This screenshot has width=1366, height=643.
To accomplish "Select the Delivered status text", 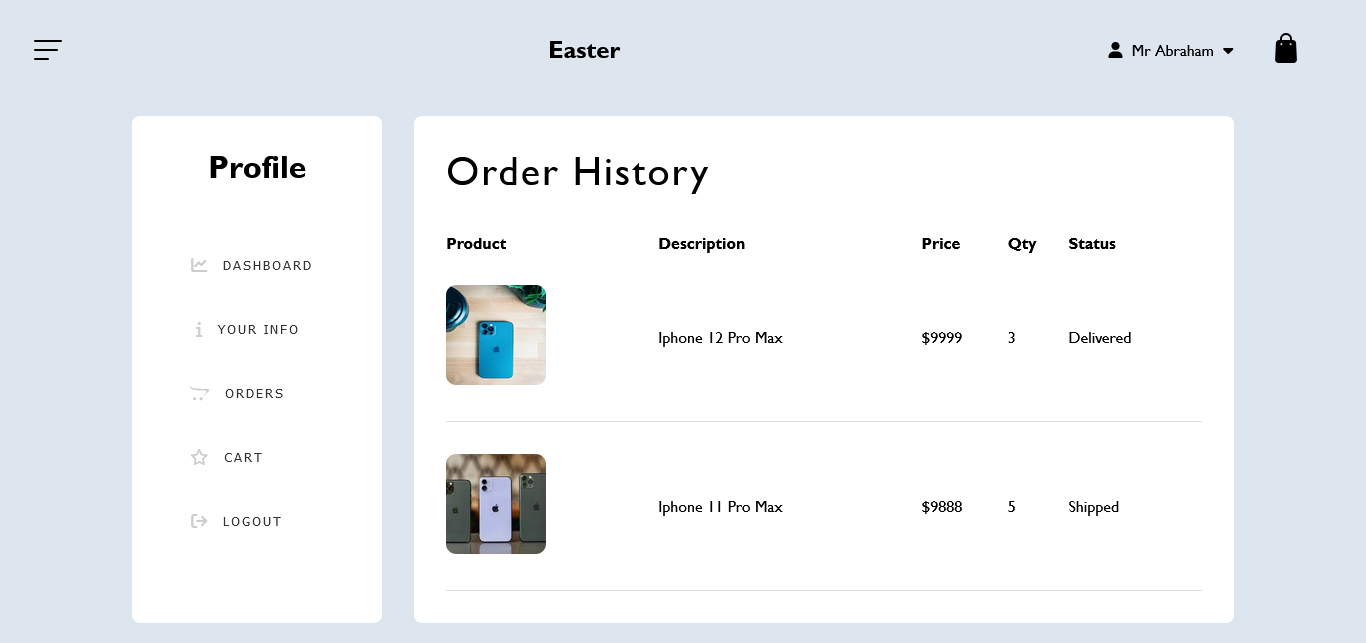I will 1099,338.
